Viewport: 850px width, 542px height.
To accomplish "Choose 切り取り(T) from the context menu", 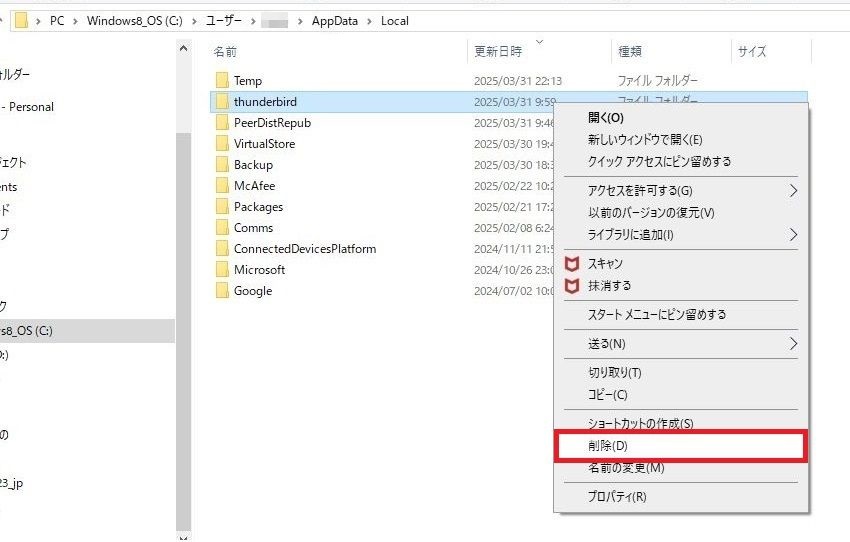I will pos(615,373).
